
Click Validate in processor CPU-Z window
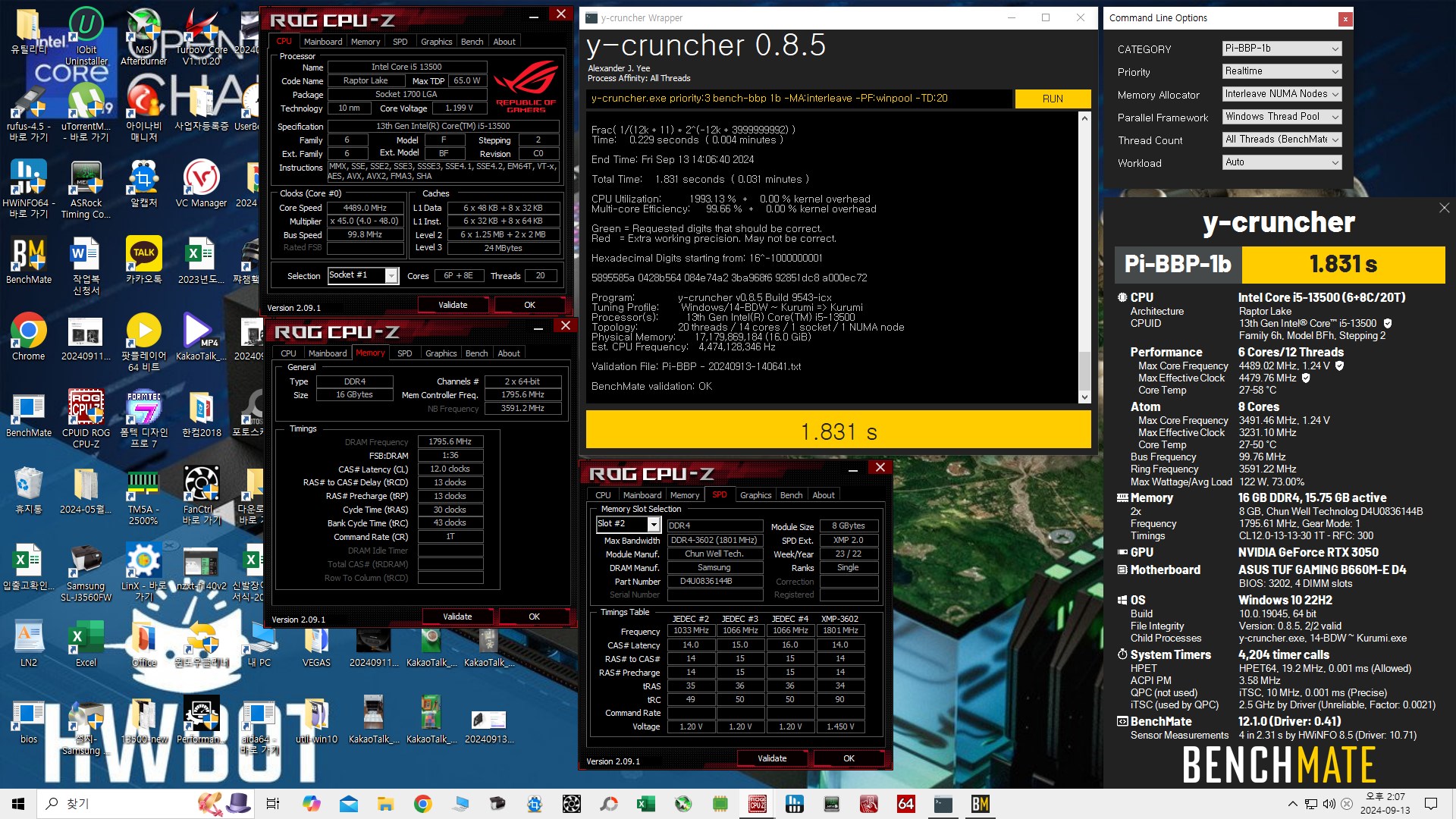coord(453,305)
